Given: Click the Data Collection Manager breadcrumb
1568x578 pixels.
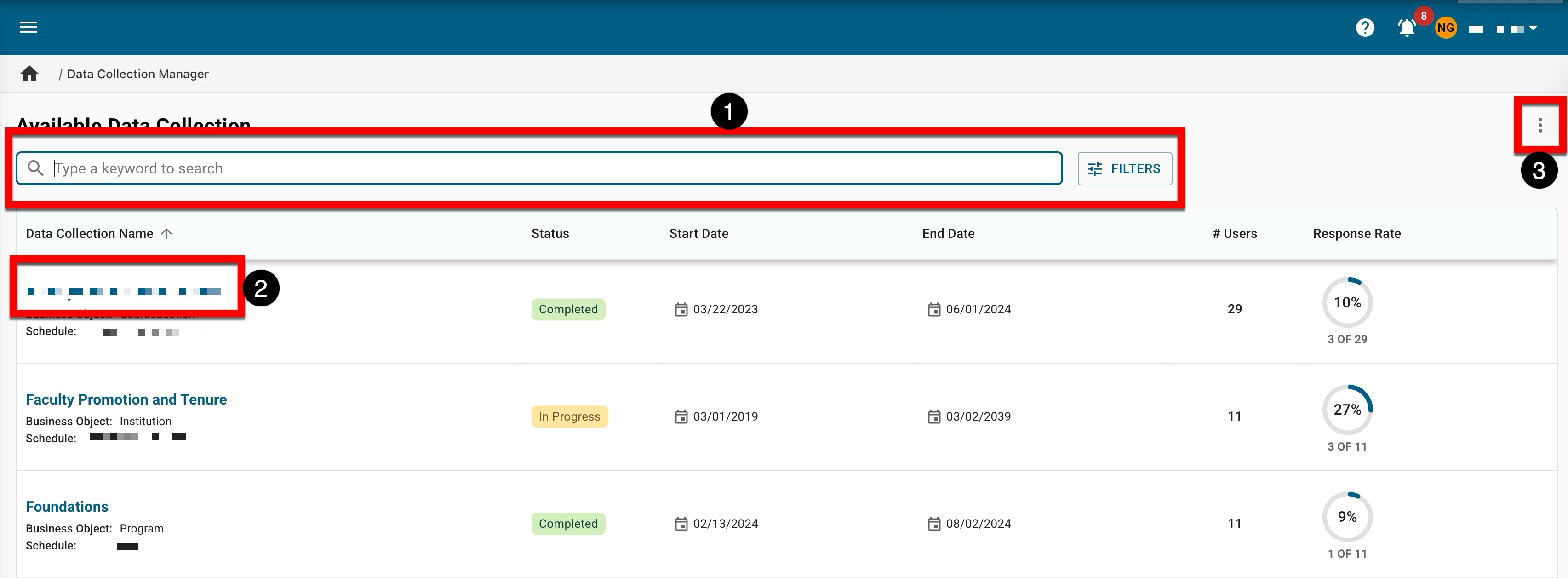Looking at the screenshot, I should (x=137, y=74).
